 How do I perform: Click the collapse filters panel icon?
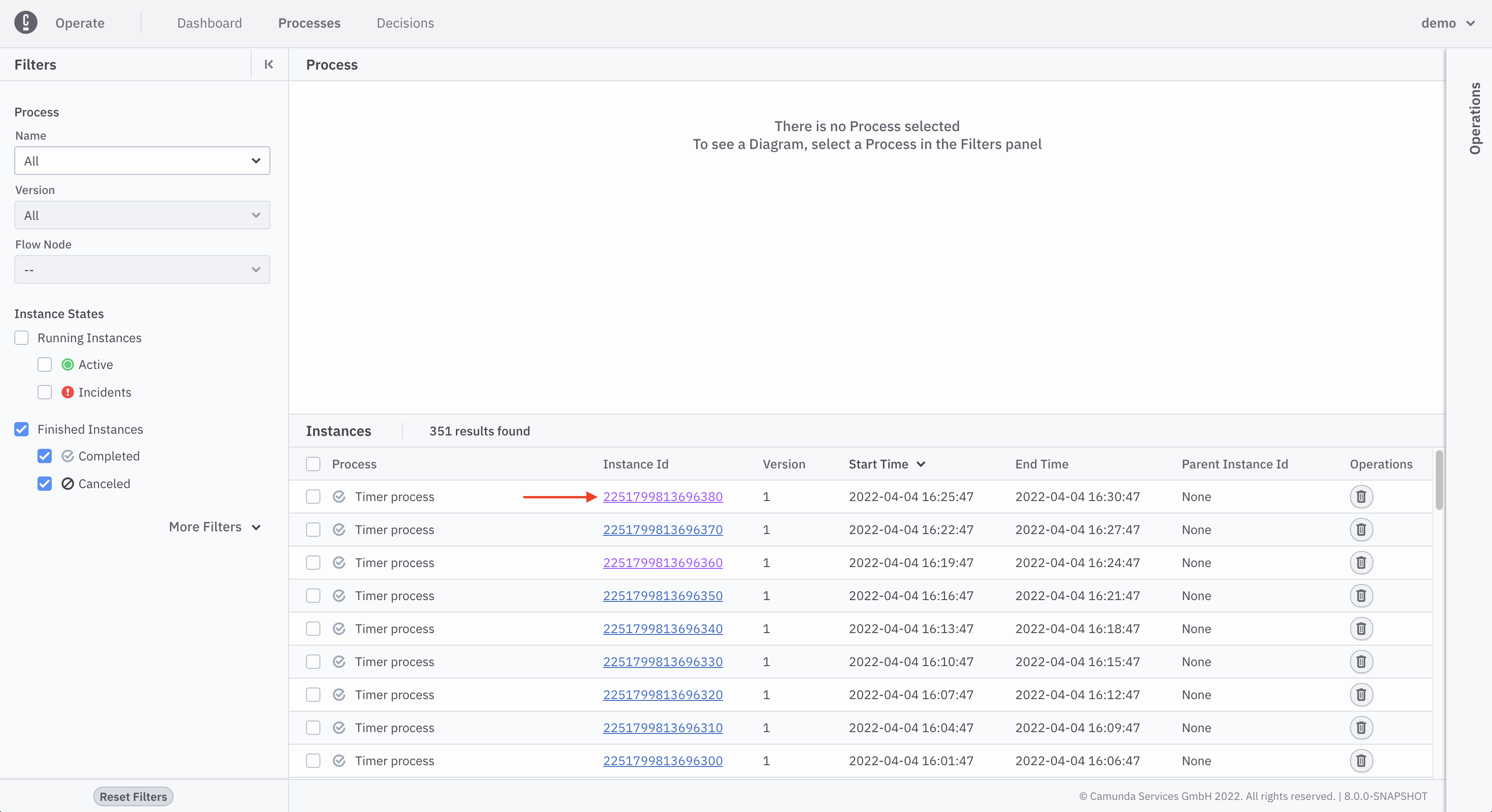click(269, 64)
